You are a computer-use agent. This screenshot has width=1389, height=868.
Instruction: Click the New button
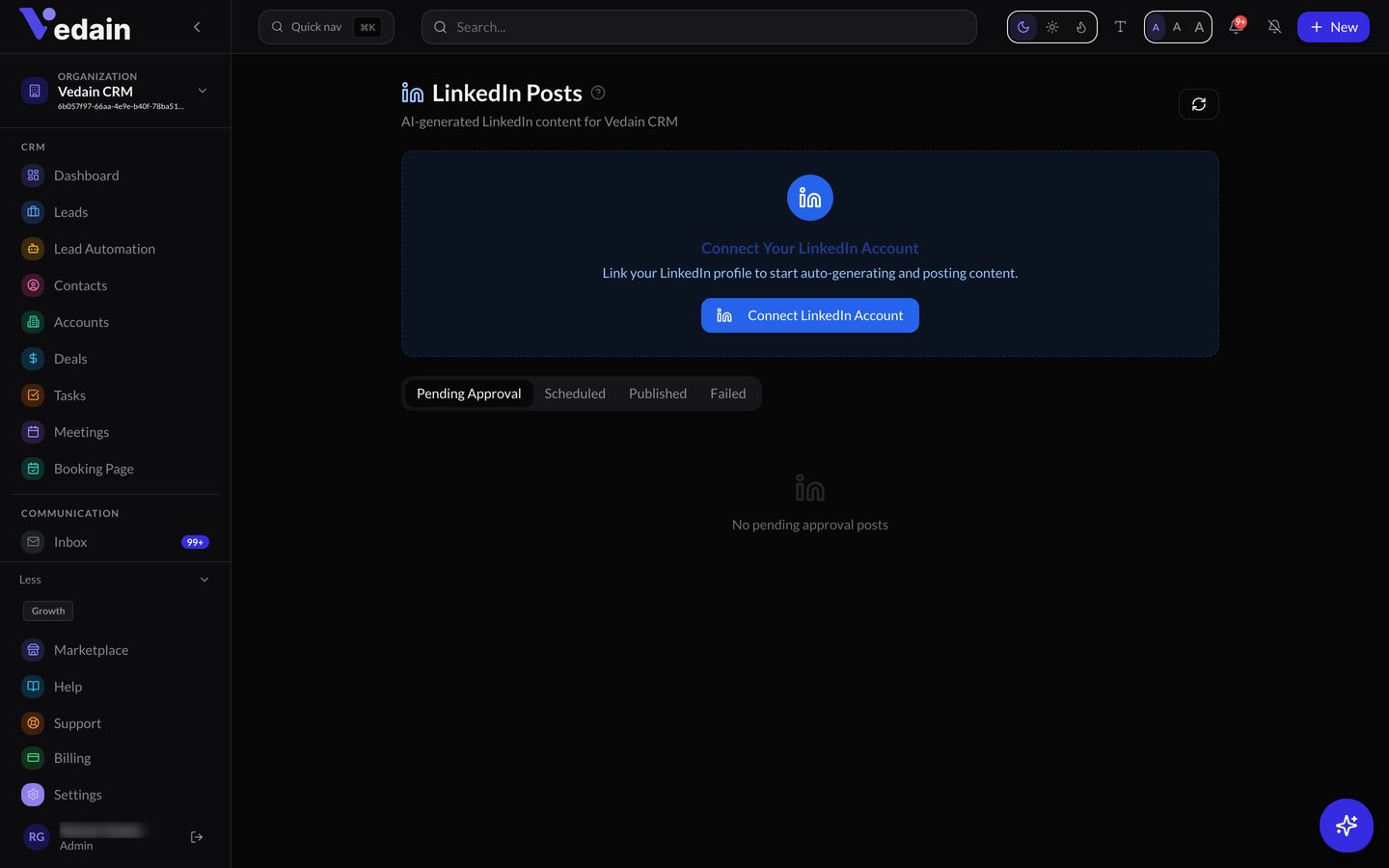coord(1333,27)
